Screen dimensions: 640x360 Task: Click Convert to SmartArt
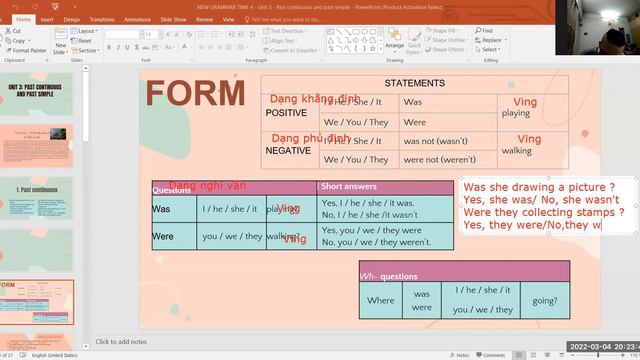(292, 51)
